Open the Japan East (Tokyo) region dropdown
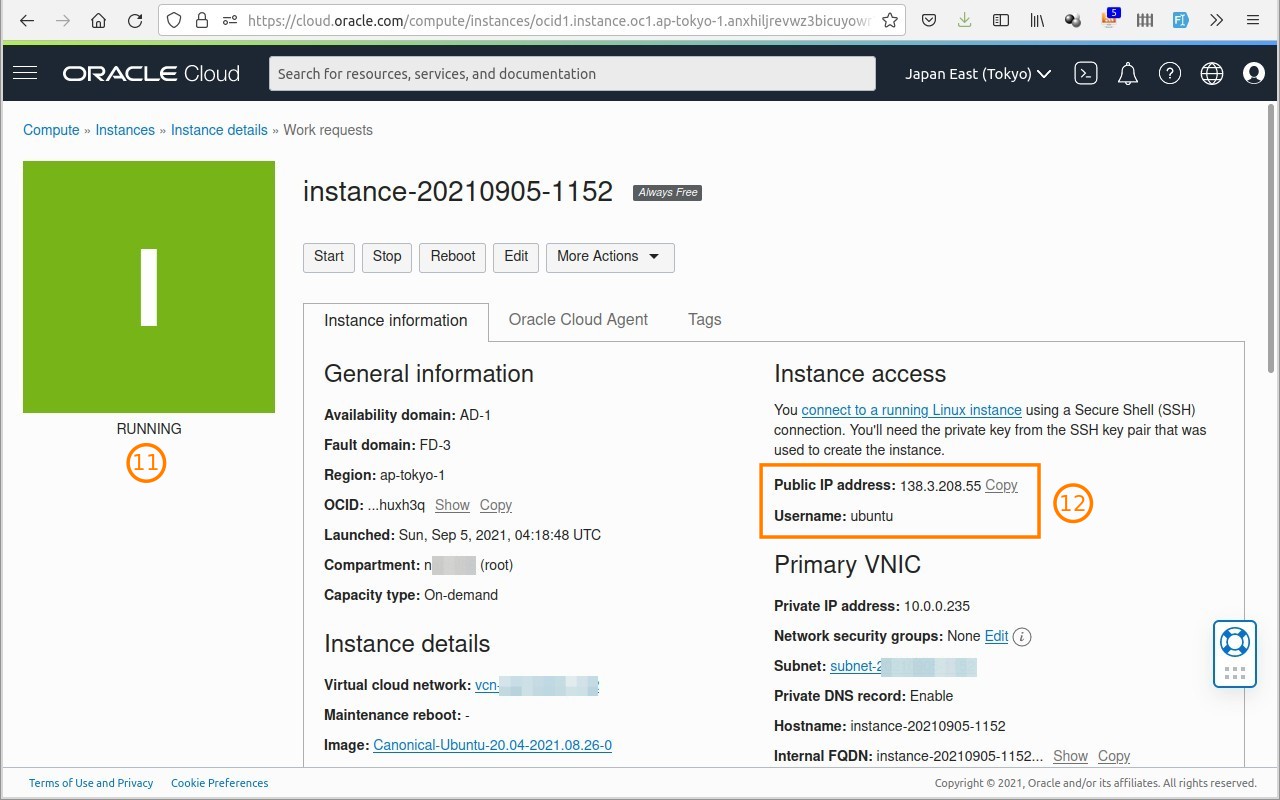The image size is (1280, 800). pyautogui.click(x=978, y=73)
